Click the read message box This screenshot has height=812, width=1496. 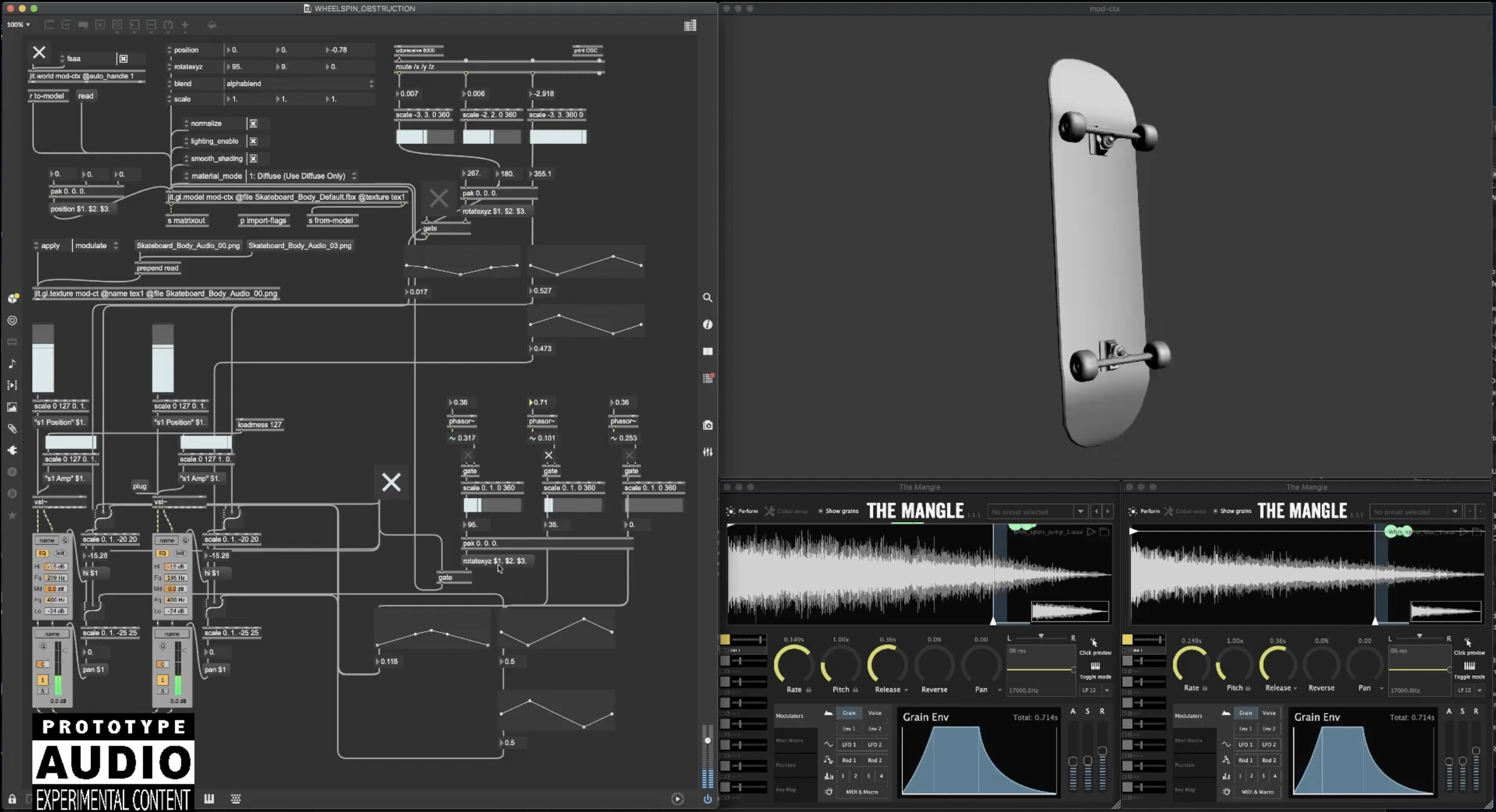(86, 96)
